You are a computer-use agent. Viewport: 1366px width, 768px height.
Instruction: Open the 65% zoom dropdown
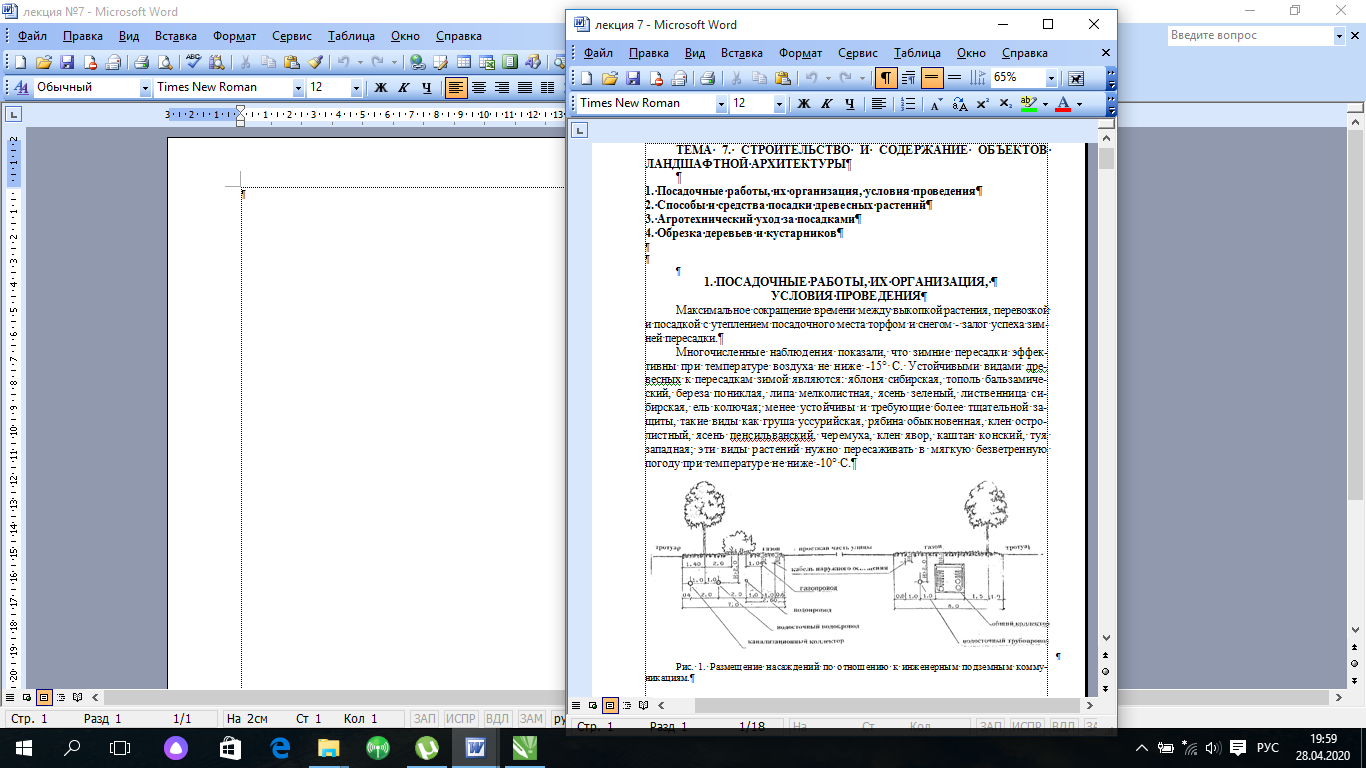(x=1051, y=78)
